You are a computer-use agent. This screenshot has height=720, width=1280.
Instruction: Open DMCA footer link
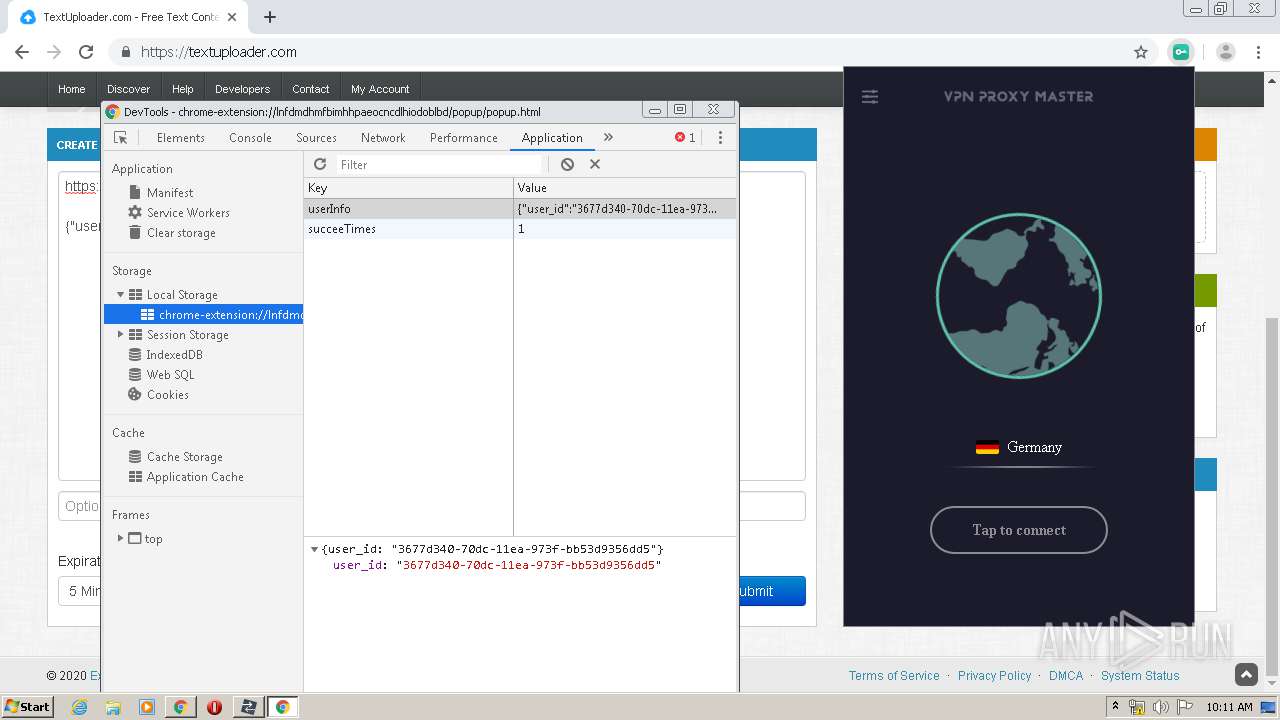[x=1066, y=676]
